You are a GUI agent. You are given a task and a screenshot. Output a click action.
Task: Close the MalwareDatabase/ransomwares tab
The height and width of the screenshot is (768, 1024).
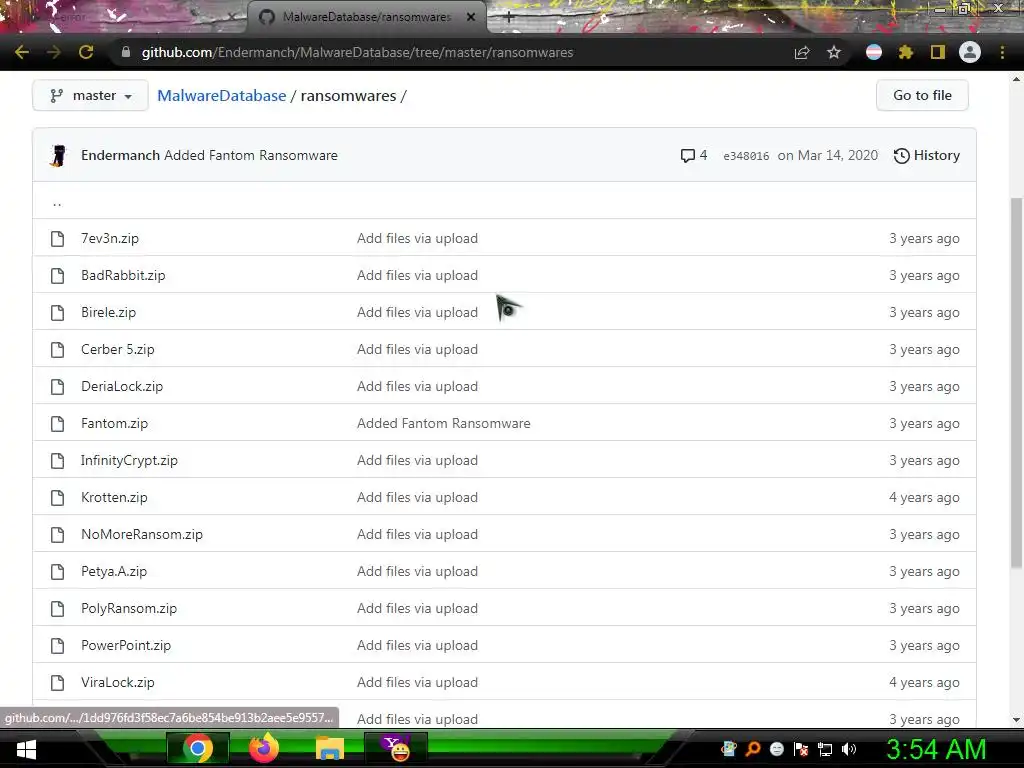click(471, 17)
